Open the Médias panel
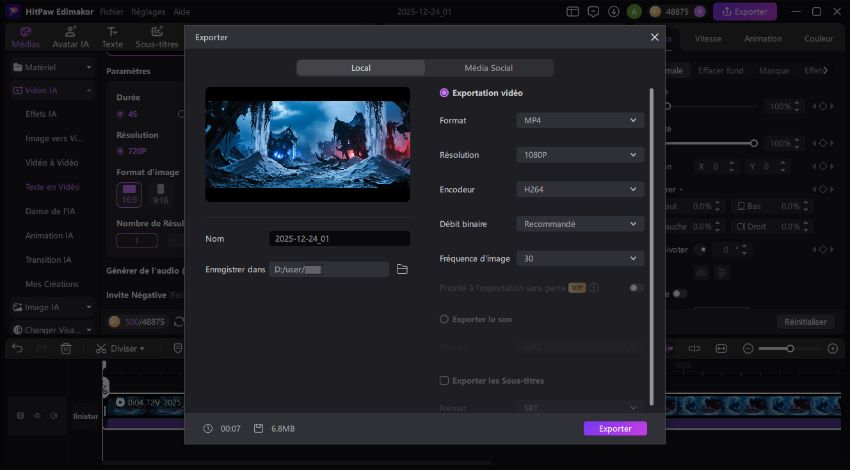Image resolution: width=850 pixels, height=470 pixels. pyautogui.click(x=25, y=39)
